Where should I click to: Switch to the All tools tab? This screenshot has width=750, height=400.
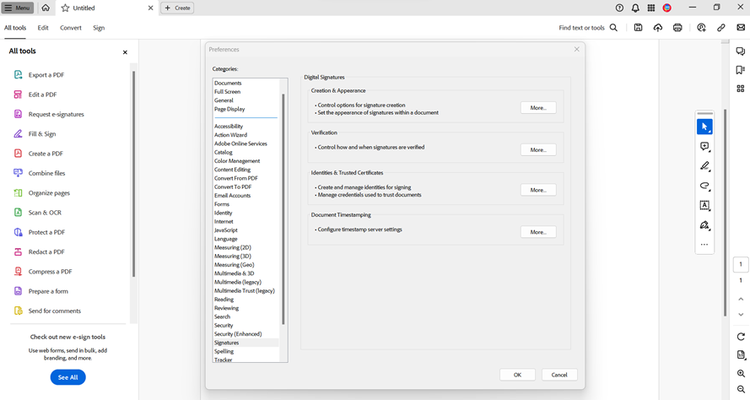point(15,28)
